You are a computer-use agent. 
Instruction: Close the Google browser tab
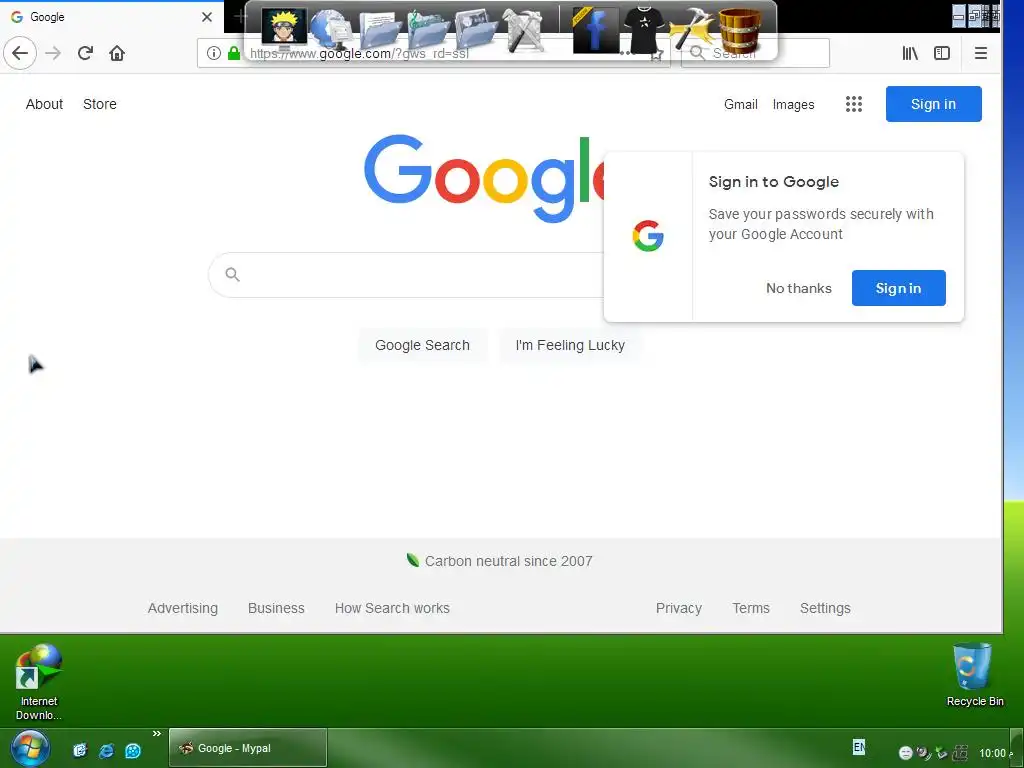[x=207, y=17]
